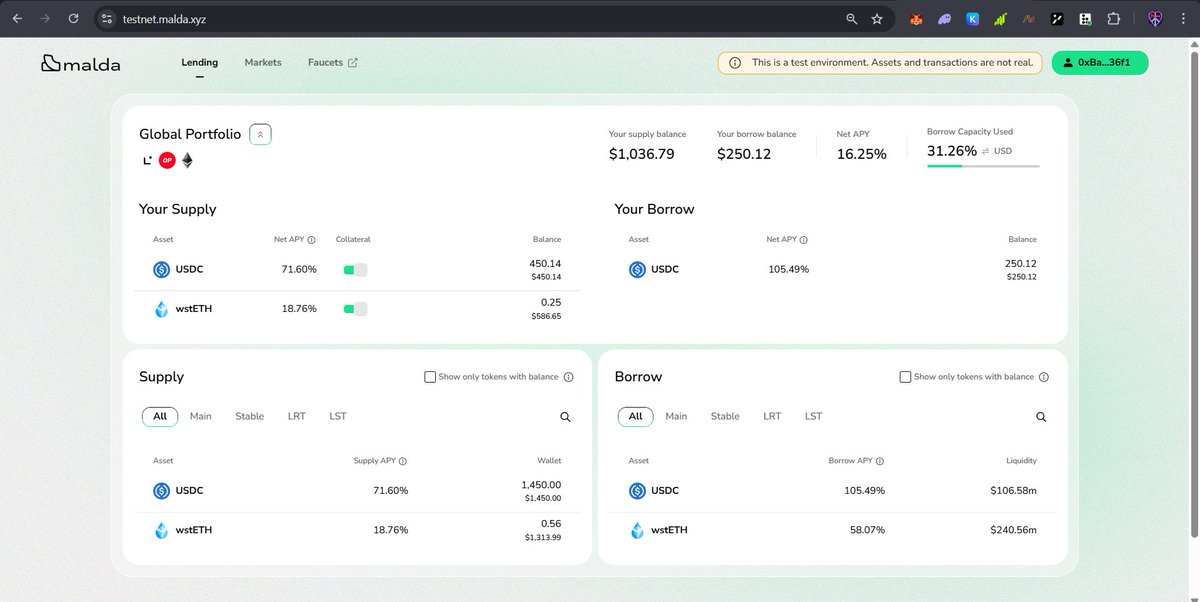Select the Stable filter in Supply panel
The width and height of the screenshot is (1200, 602).
click(x=250, y=416)
